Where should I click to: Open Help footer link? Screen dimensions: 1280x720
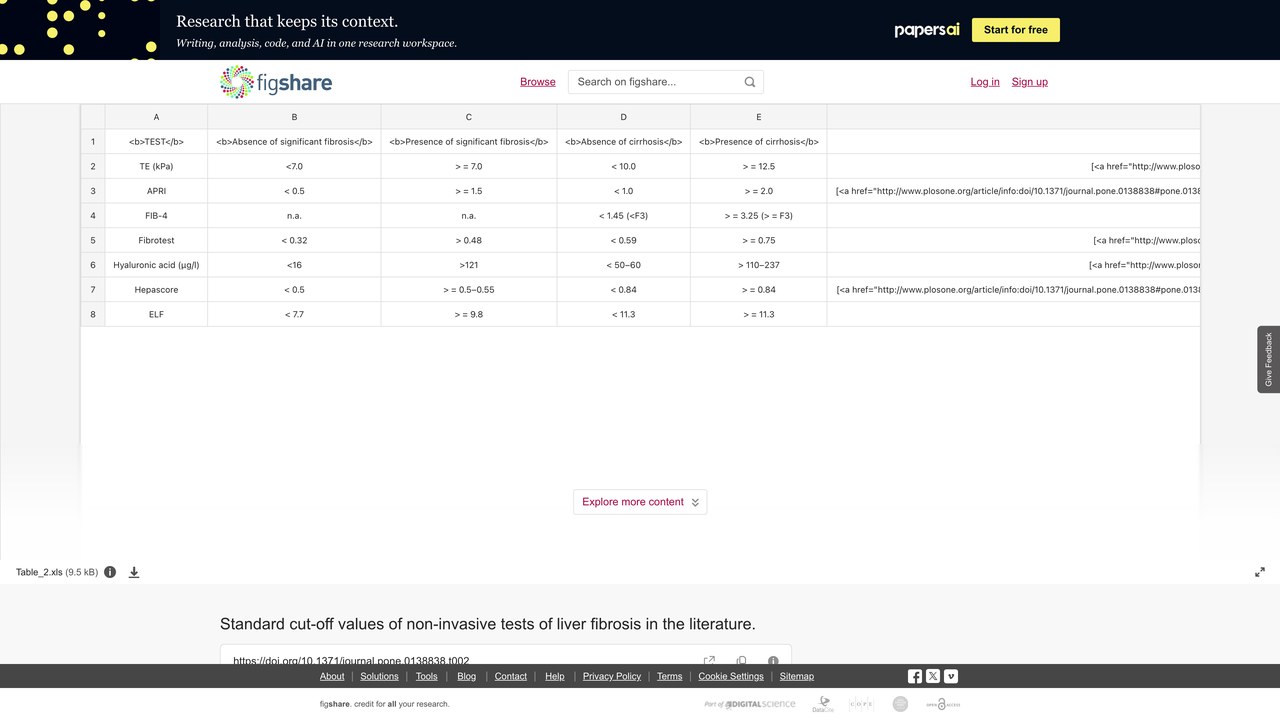pos(555,676)
